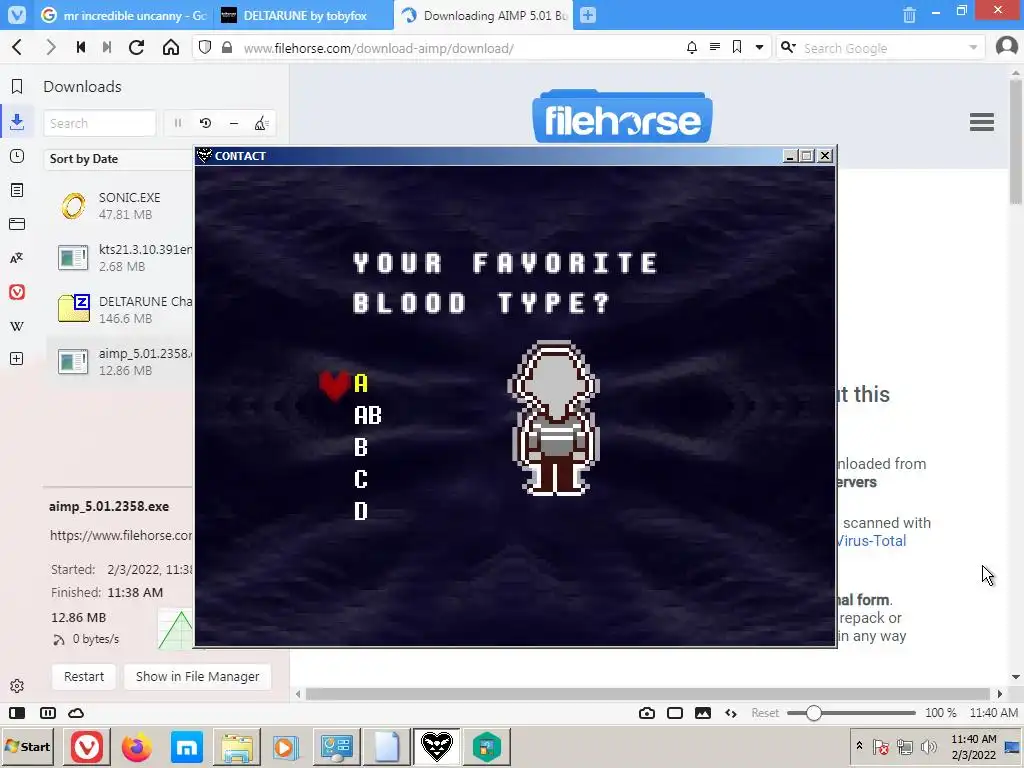1024x768 pixels.
Task: Switch to the mr incredible uncanny tab
Action: 123,15
